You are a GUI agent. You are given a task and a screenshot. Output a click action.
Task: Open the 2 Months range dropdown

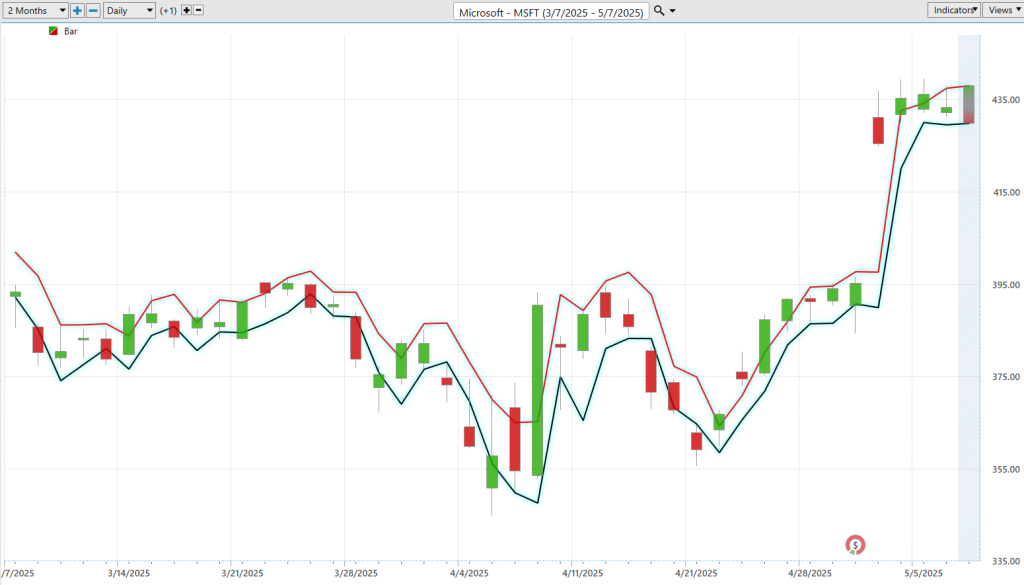tap(35, 10)
